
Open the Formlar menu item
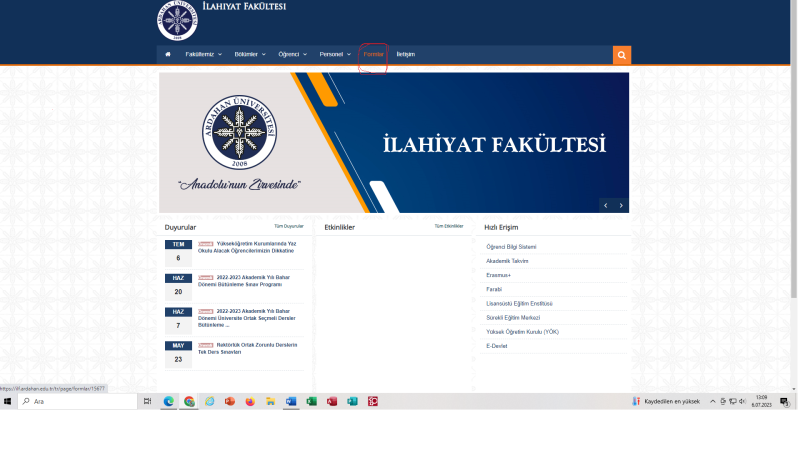[x=373, y=54]
